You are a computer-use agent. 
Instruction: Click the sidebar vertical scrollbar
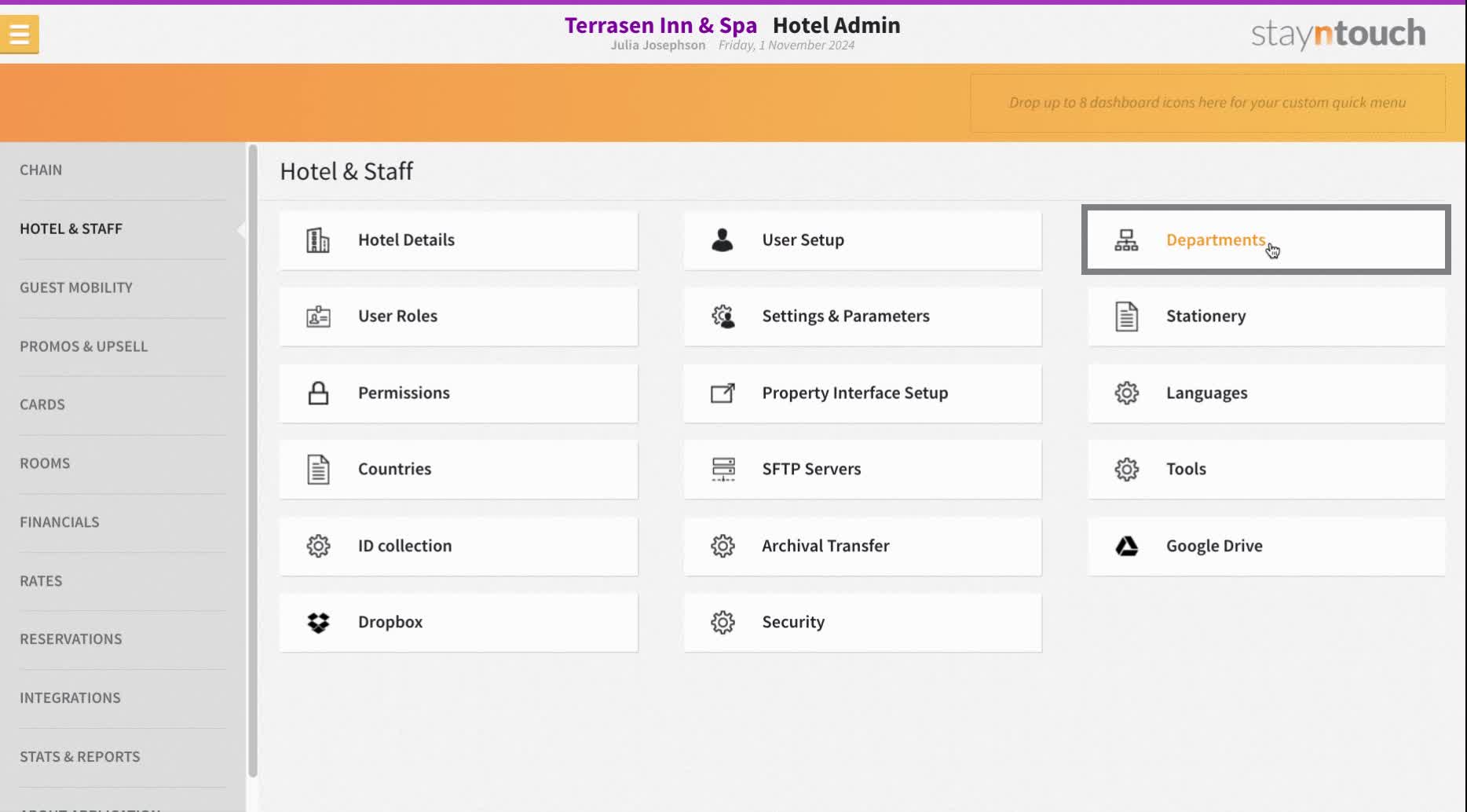click(253, 460)
